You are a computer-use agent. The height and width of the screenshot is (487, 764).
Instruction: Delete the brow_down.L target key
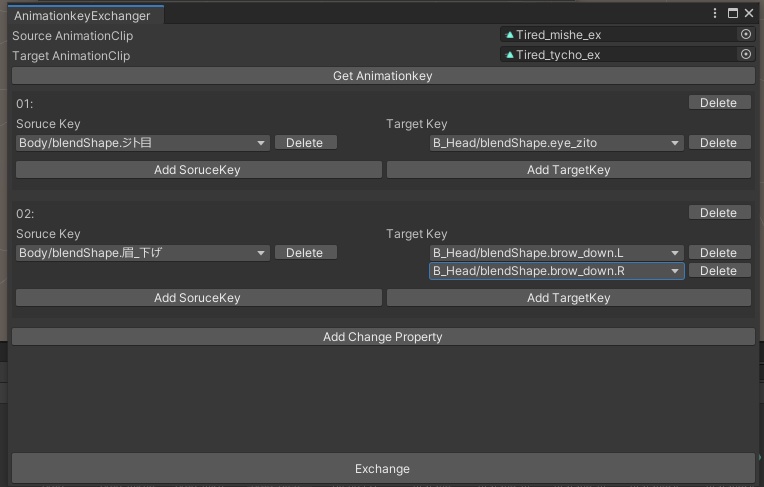pos(719,253)
